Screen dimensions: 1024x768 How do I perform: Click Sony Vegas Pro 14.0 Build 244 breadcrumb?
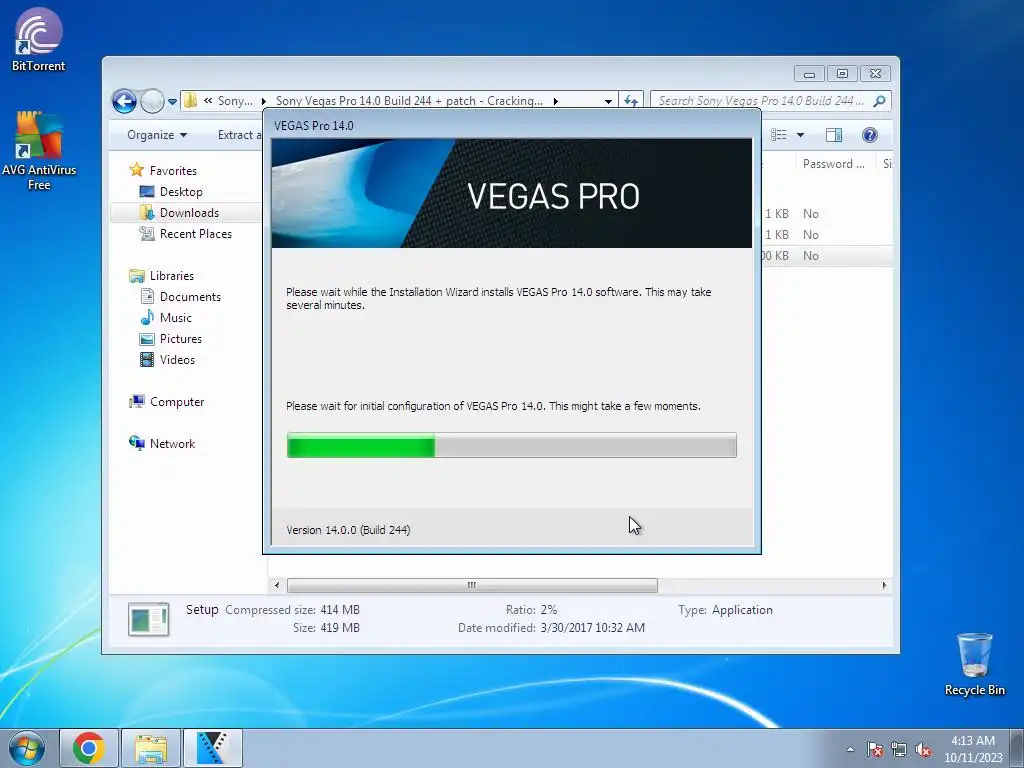tap(409, 101)
